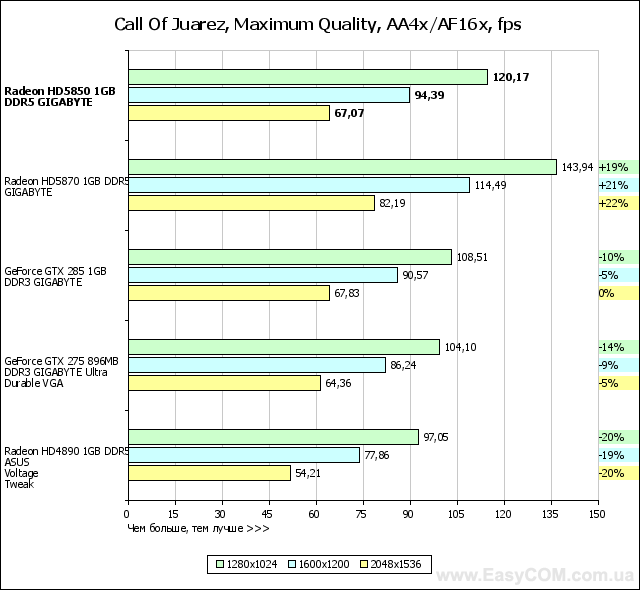The height and width of the screenshot is (590, 640).
Task: Click the value label 77,86
Action: click(x=377, y=455)
